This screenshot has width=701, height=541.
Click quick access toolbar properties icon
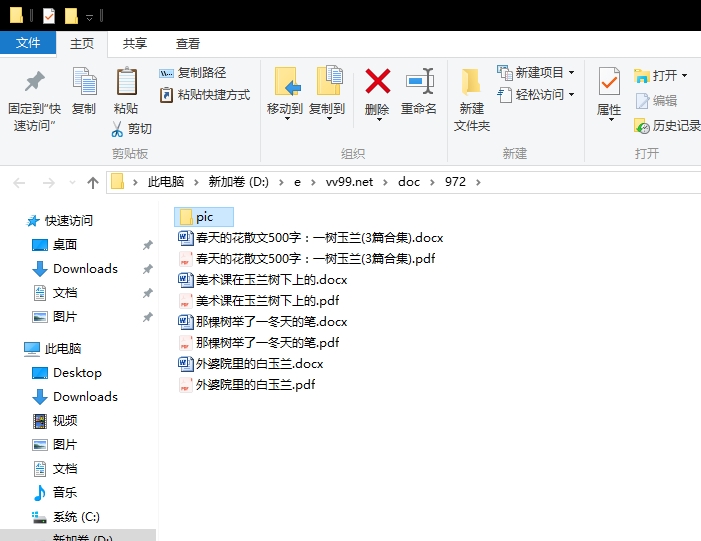click(49, 16)
